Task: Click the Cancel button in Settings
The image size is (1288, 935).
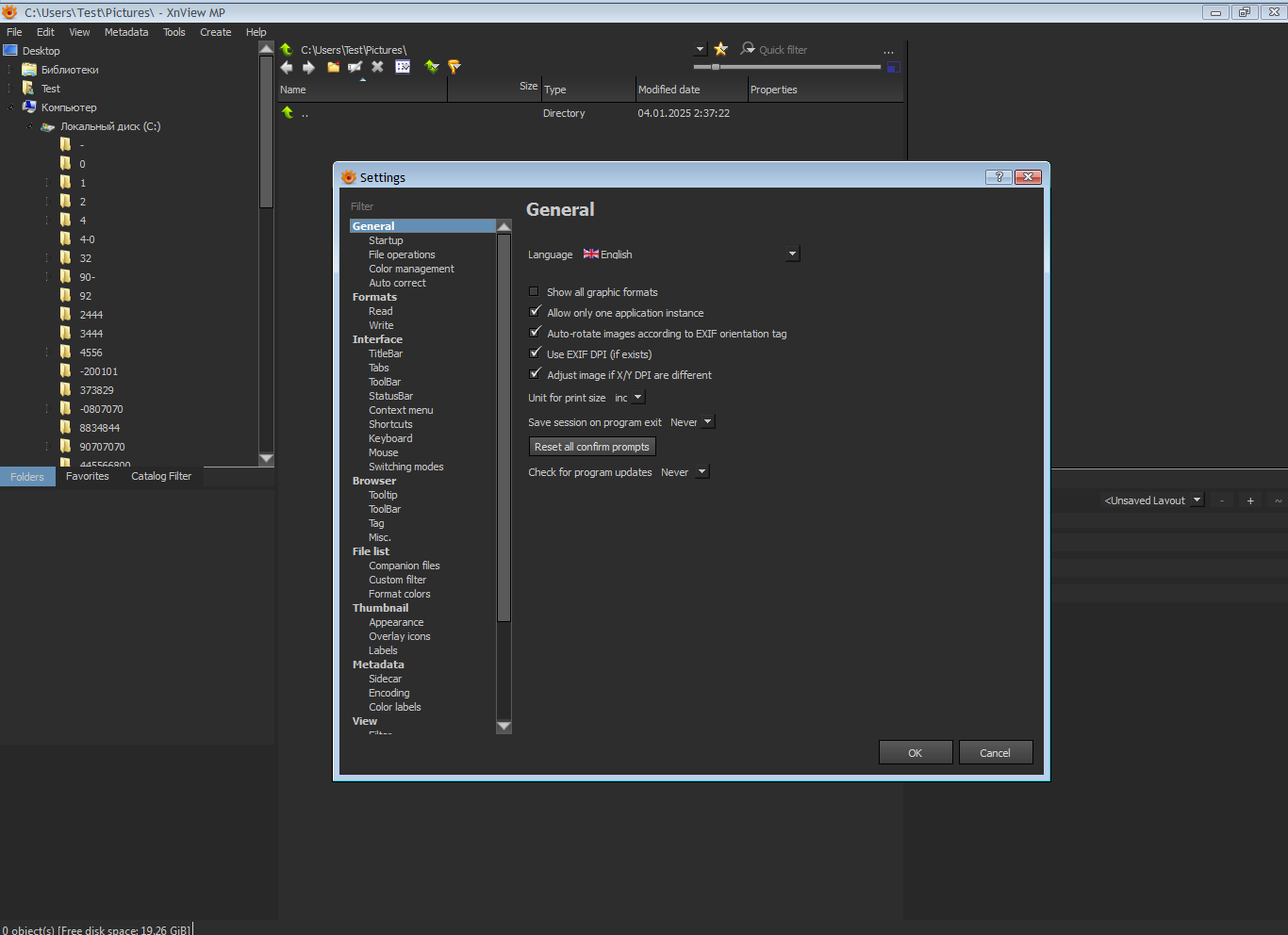Action: 995,753
